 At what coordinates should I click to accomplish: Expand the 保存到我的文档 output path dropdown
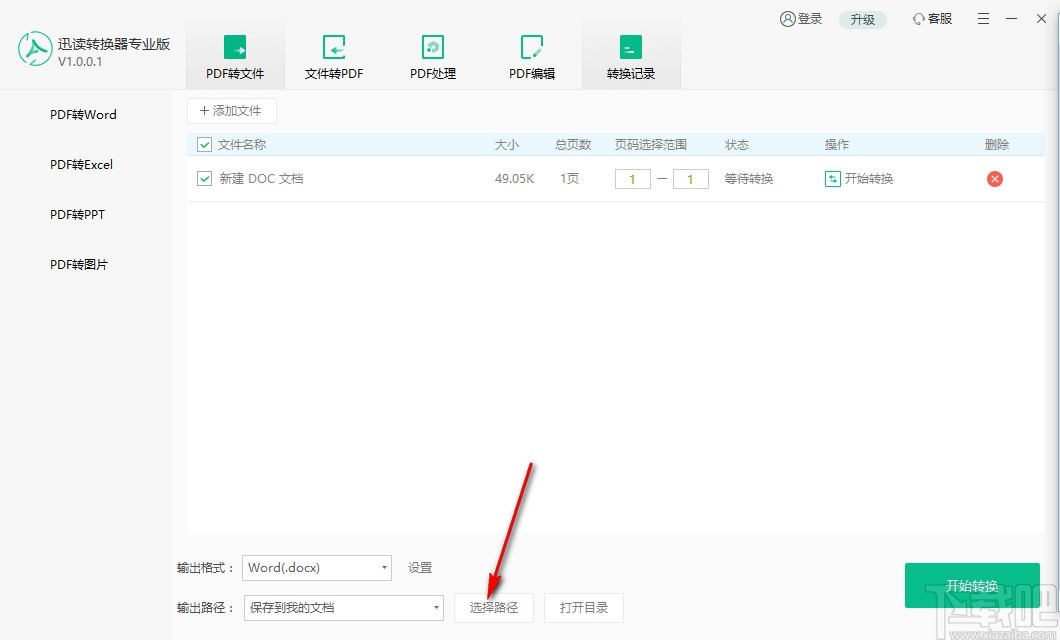pos(343,607)
